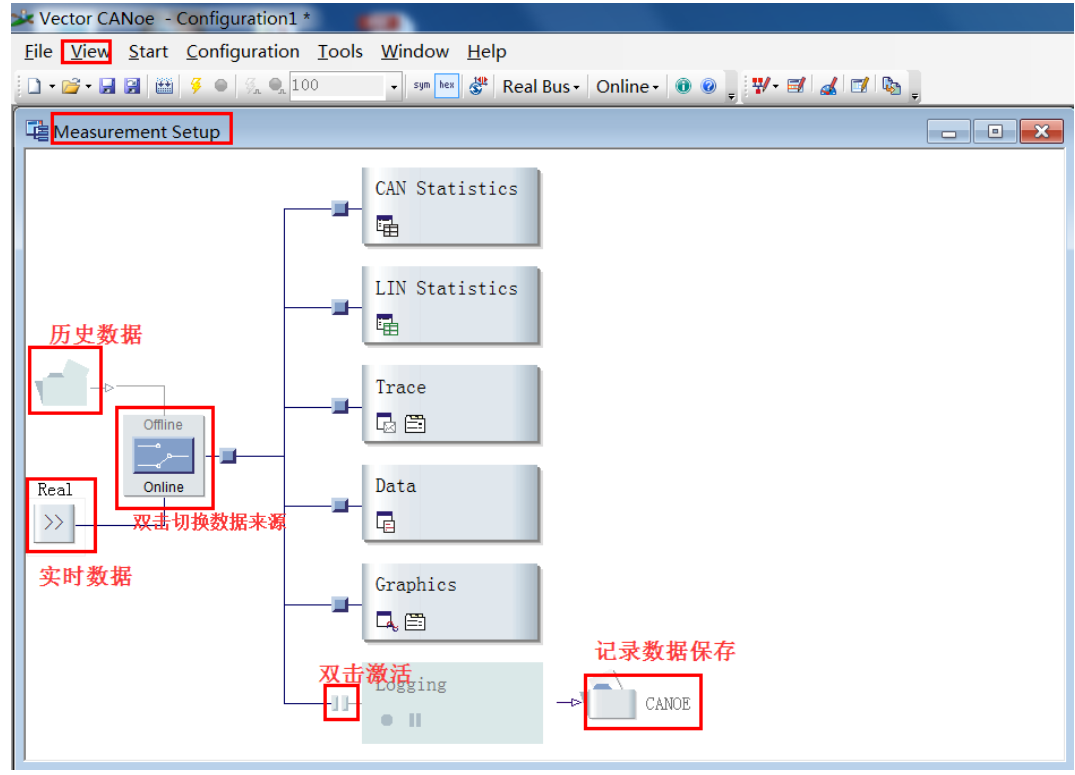Open the View menu

point(89,52)
